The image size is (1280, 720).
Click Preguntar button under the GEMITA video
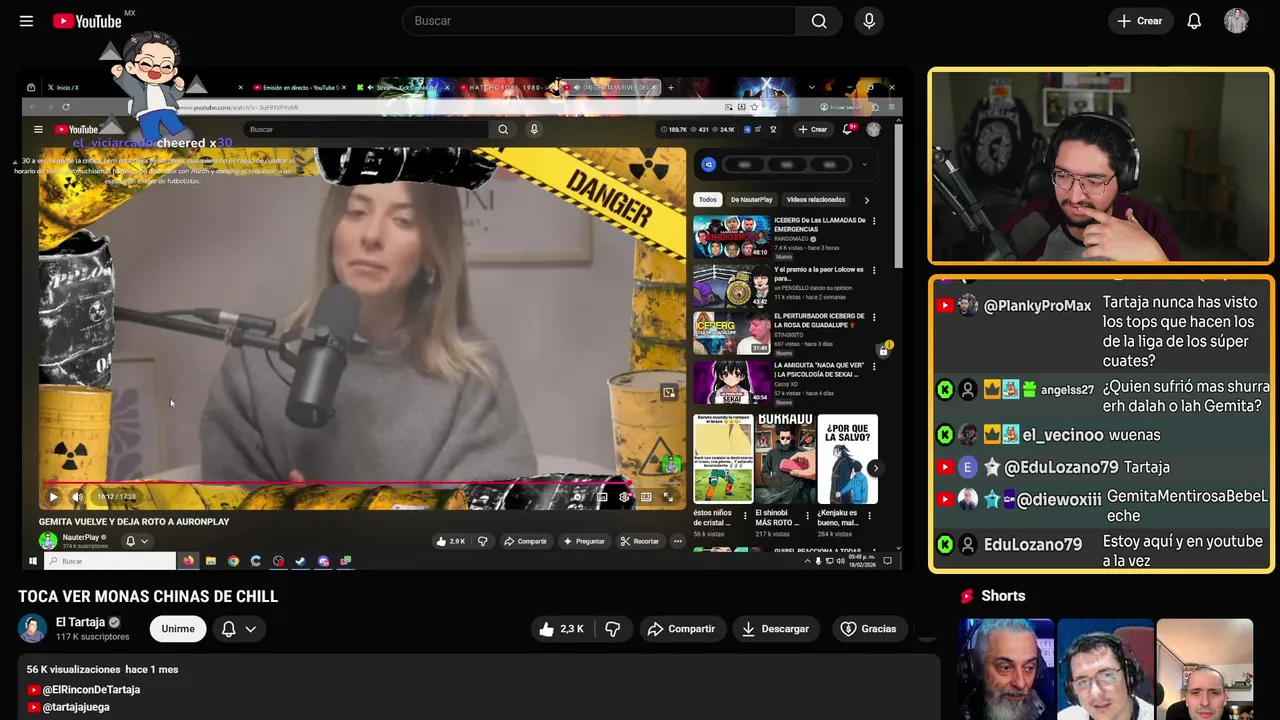pyautogui.click(x=584, y=541)
